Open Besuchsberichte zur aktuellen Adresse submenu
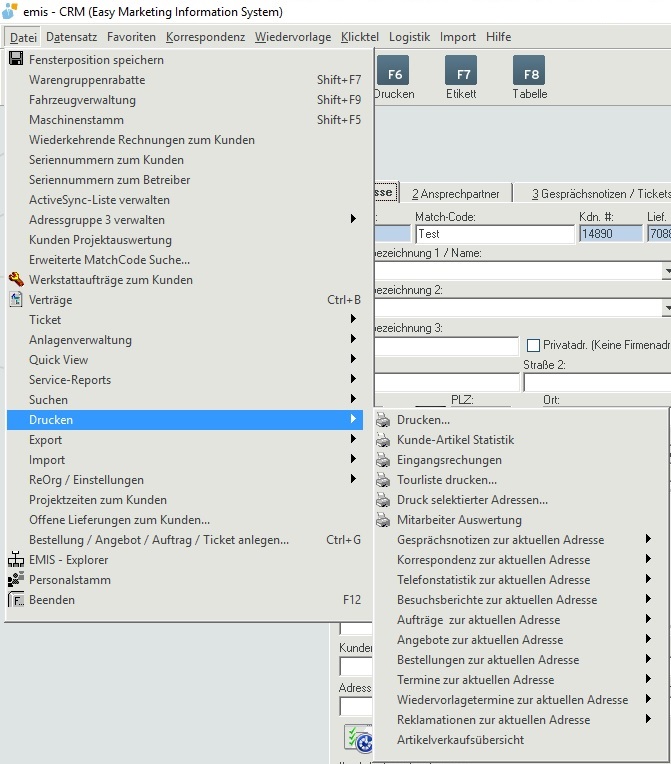This screenshot has width=671, height=764. 520,599
